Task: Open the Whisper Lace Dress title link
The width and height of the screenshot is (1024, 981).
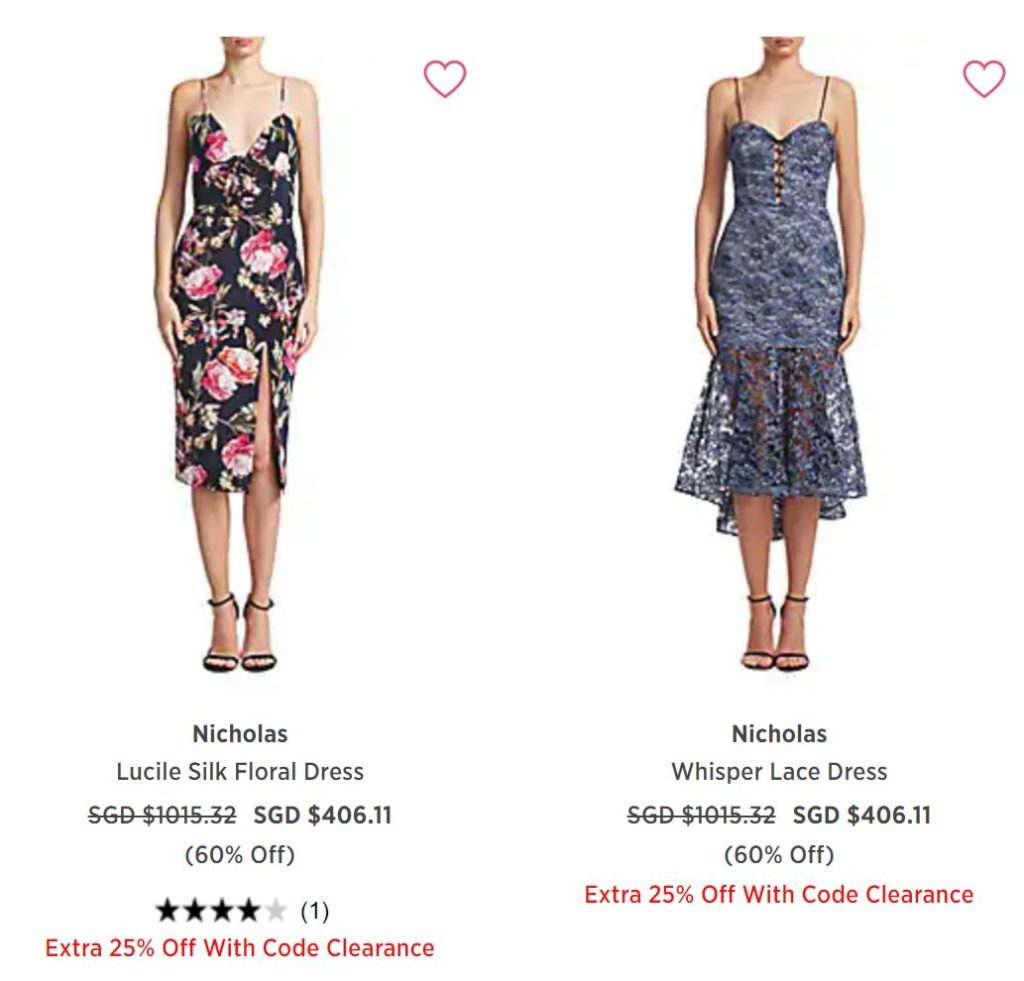Action: tap(779, 772)
